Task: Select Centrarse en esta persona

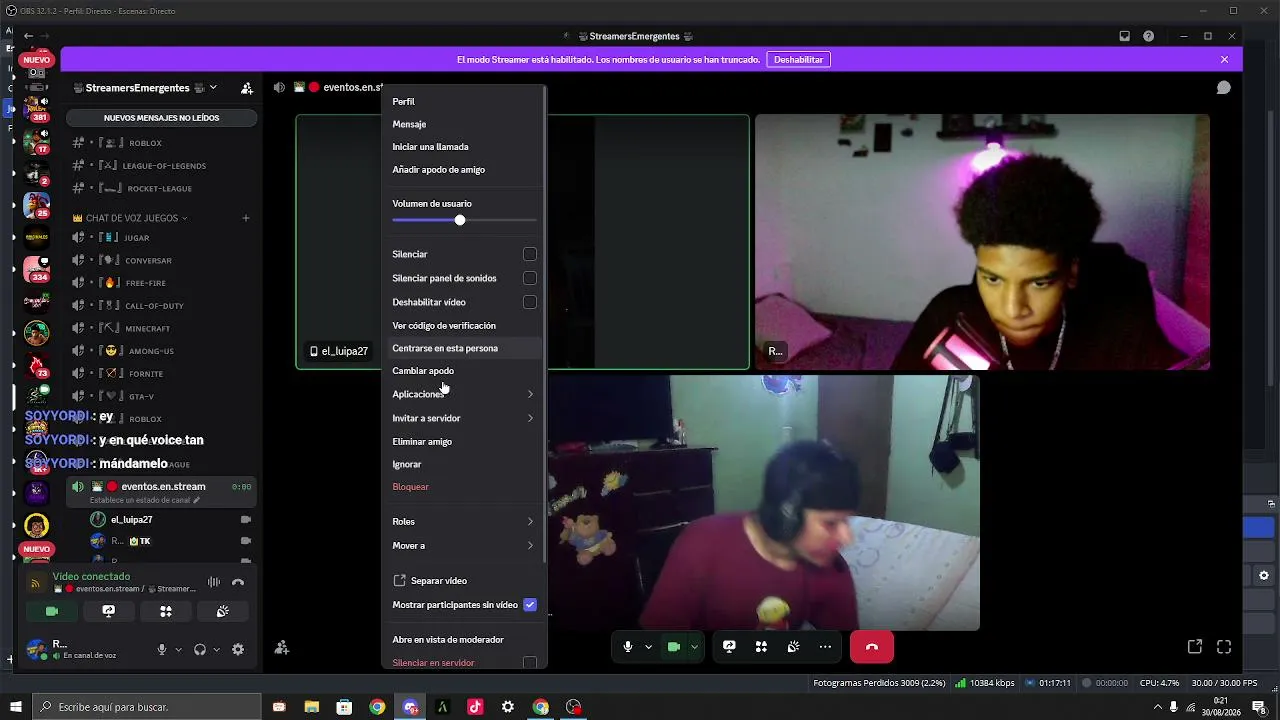Action: 463,348
